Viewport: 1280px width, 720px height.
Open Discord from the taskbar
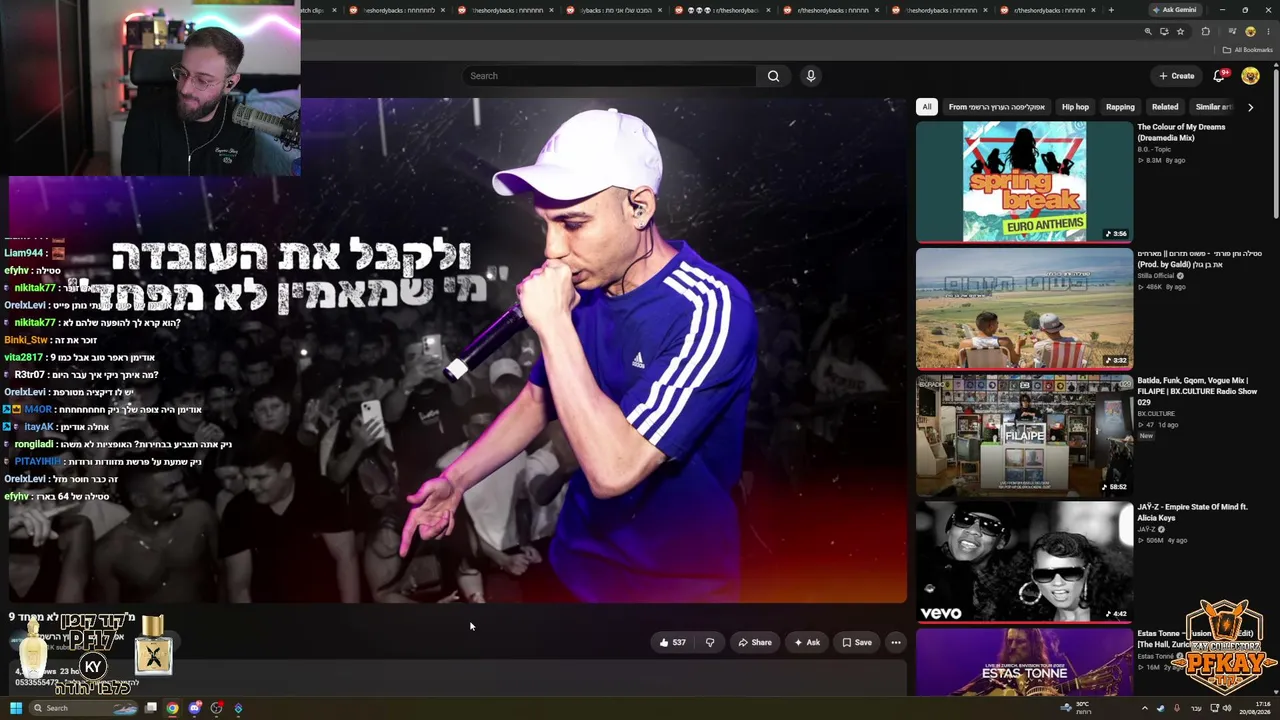(195, 708)
